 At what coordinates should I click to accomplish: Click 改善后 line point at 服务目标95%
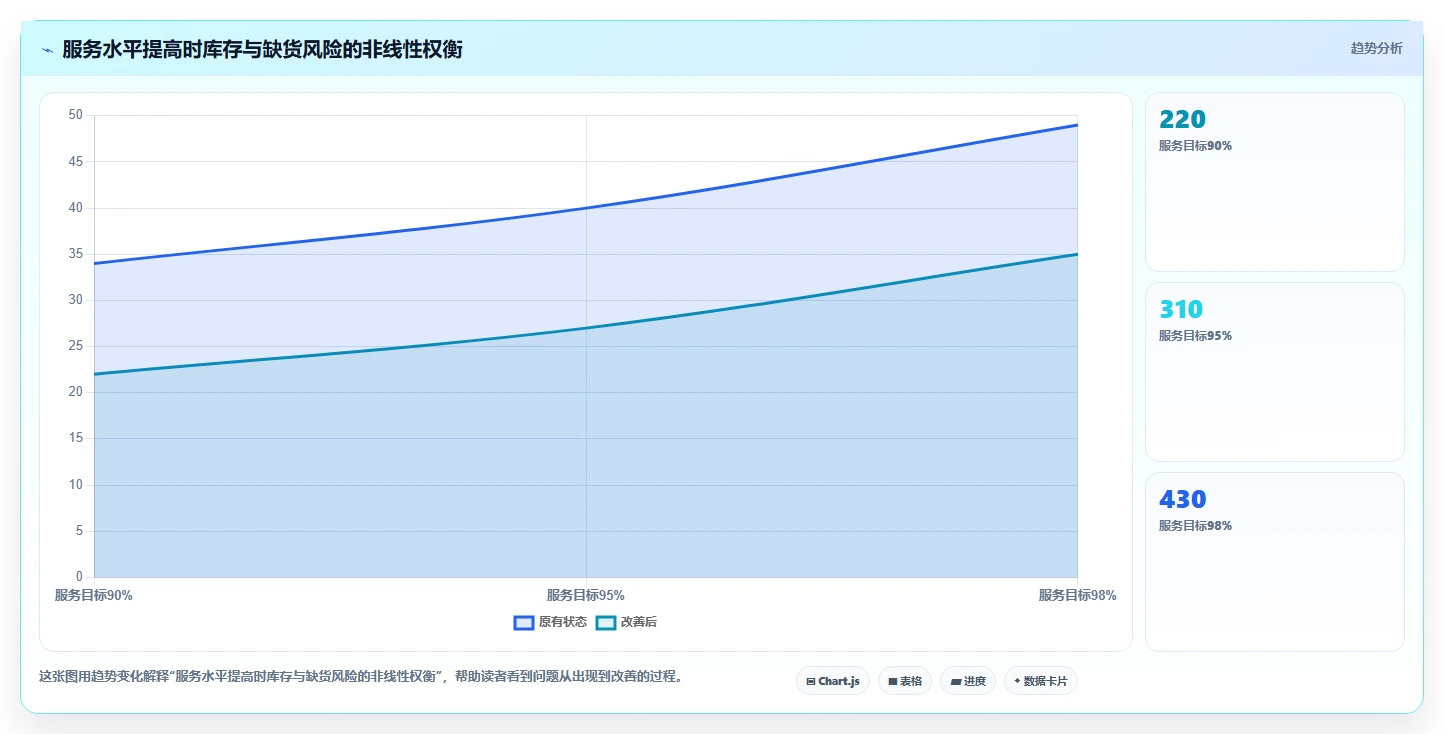click(x=586, y=328)
